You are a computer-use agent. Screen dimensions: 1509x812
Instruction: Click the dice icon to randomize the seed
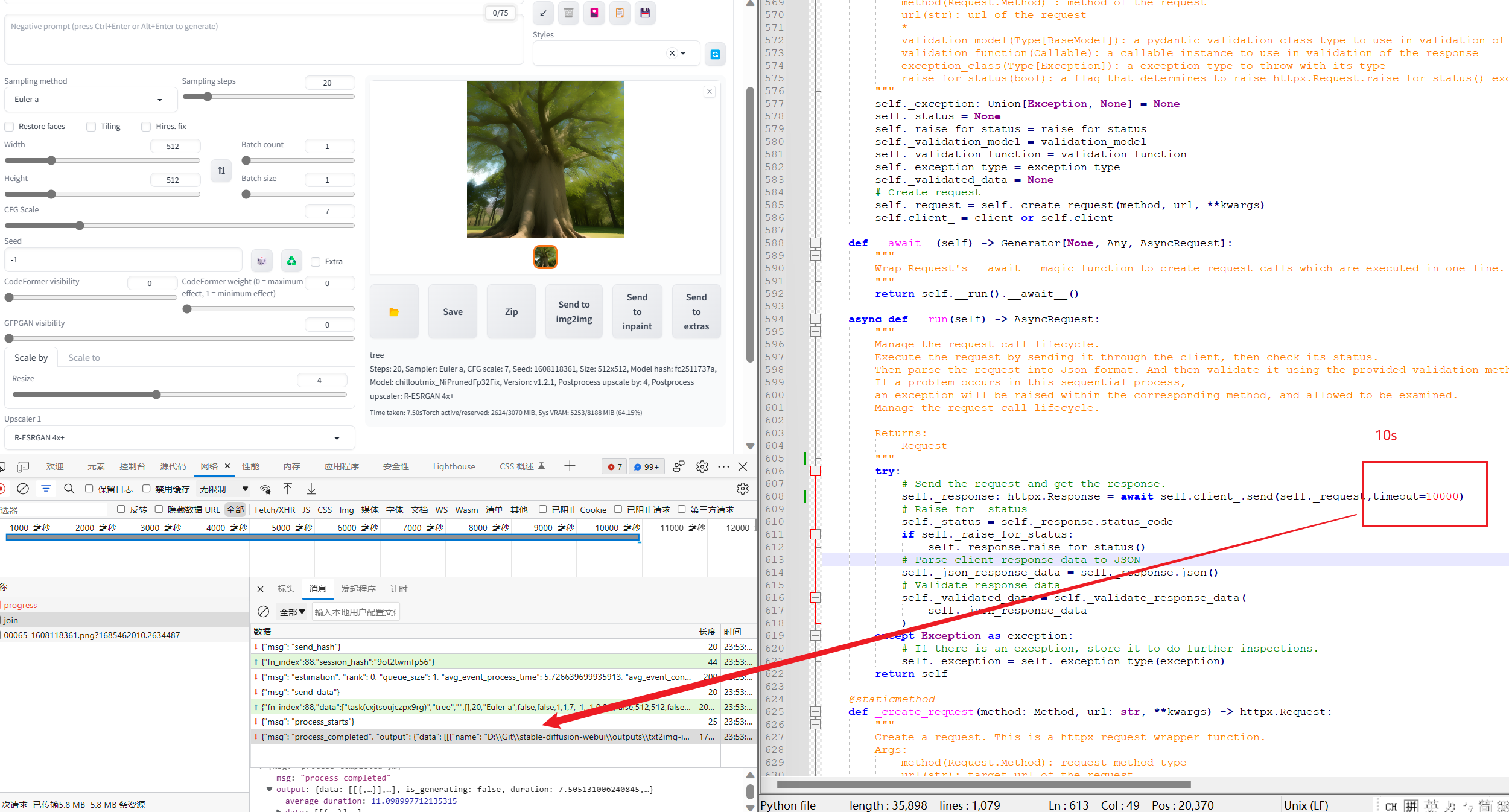261,260
